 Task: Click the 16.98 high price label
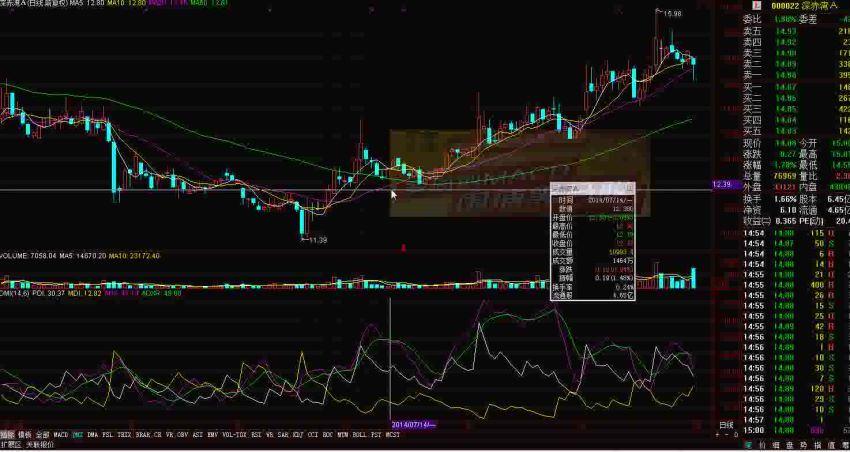(x=672, y=14)
